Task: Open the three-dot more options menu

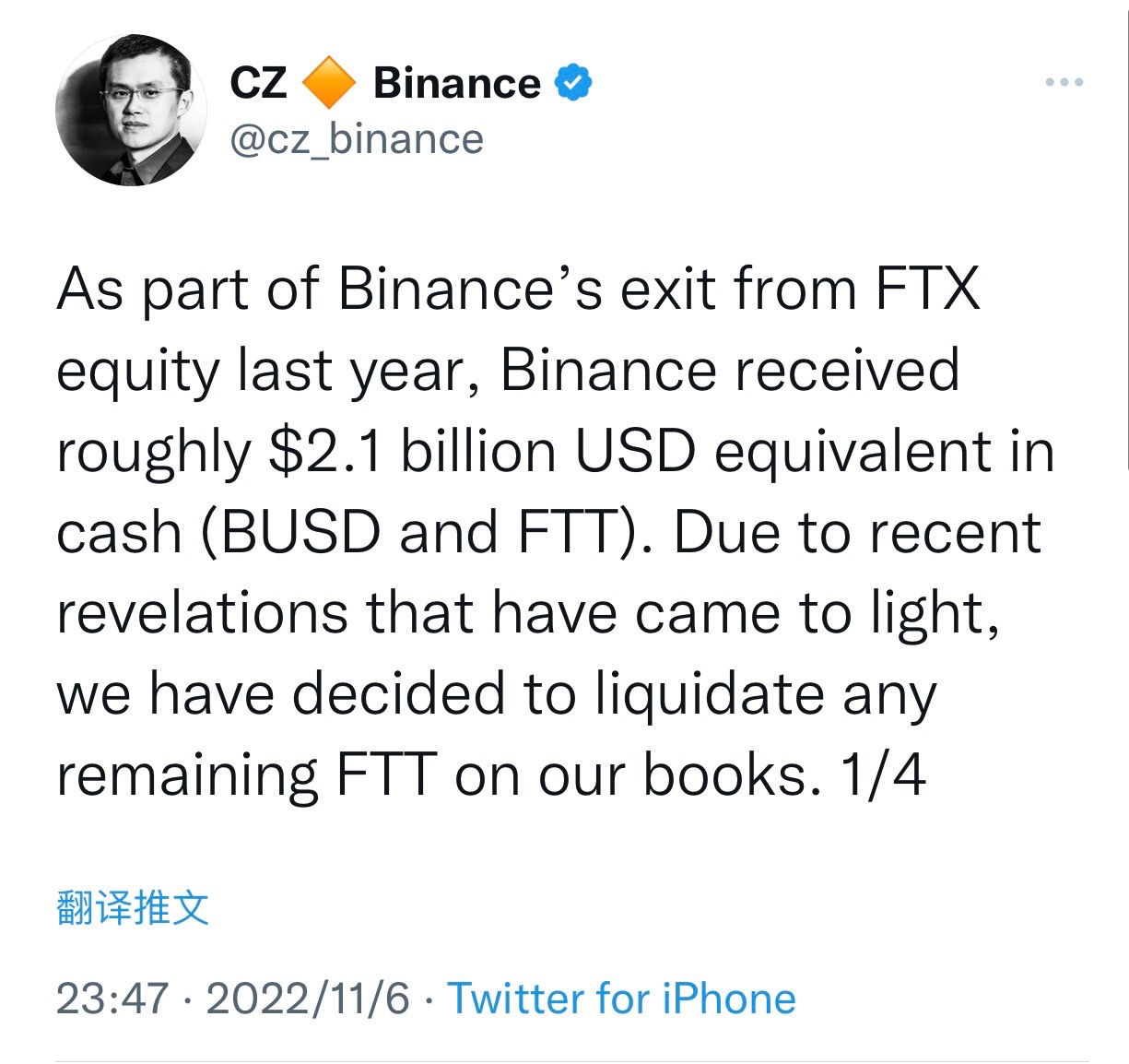Action: coord(1064,83)
